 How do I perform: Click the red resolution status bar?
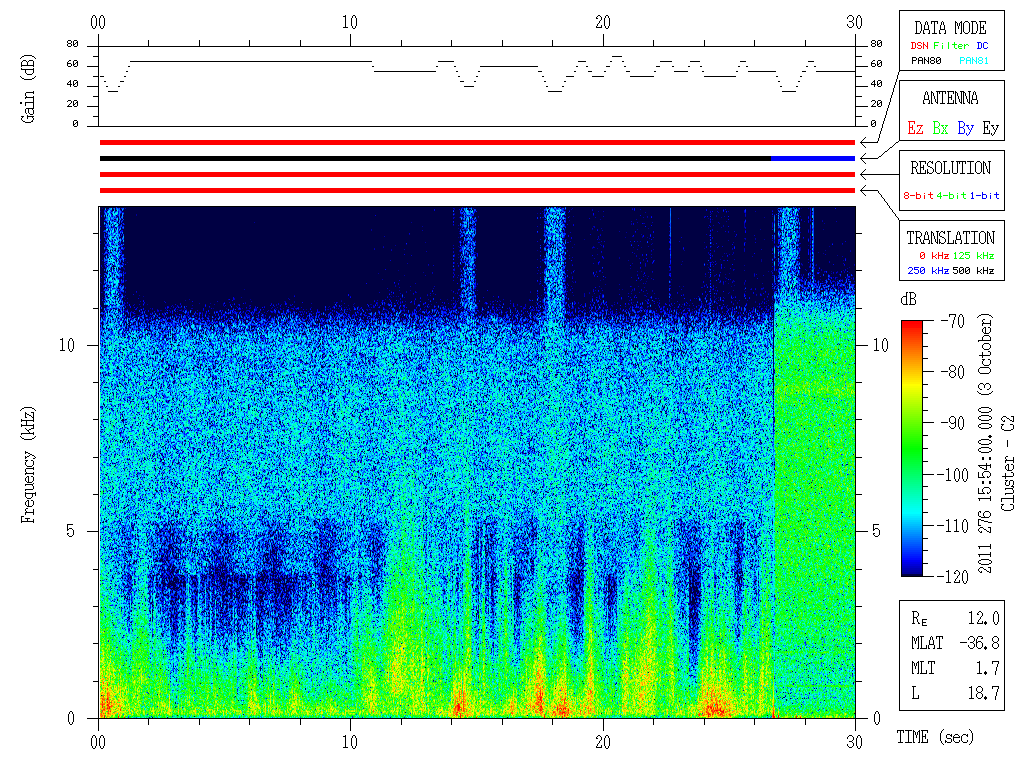[x=477, y=174]
